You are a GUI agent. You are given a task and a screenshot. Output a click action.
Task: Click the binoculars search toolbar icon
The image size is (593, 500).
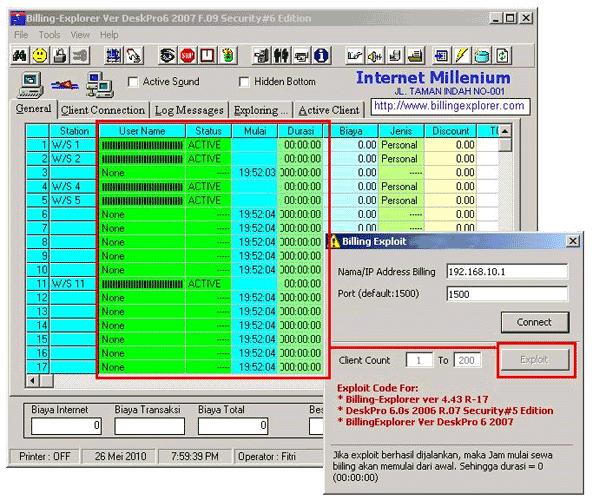[20, 56]
